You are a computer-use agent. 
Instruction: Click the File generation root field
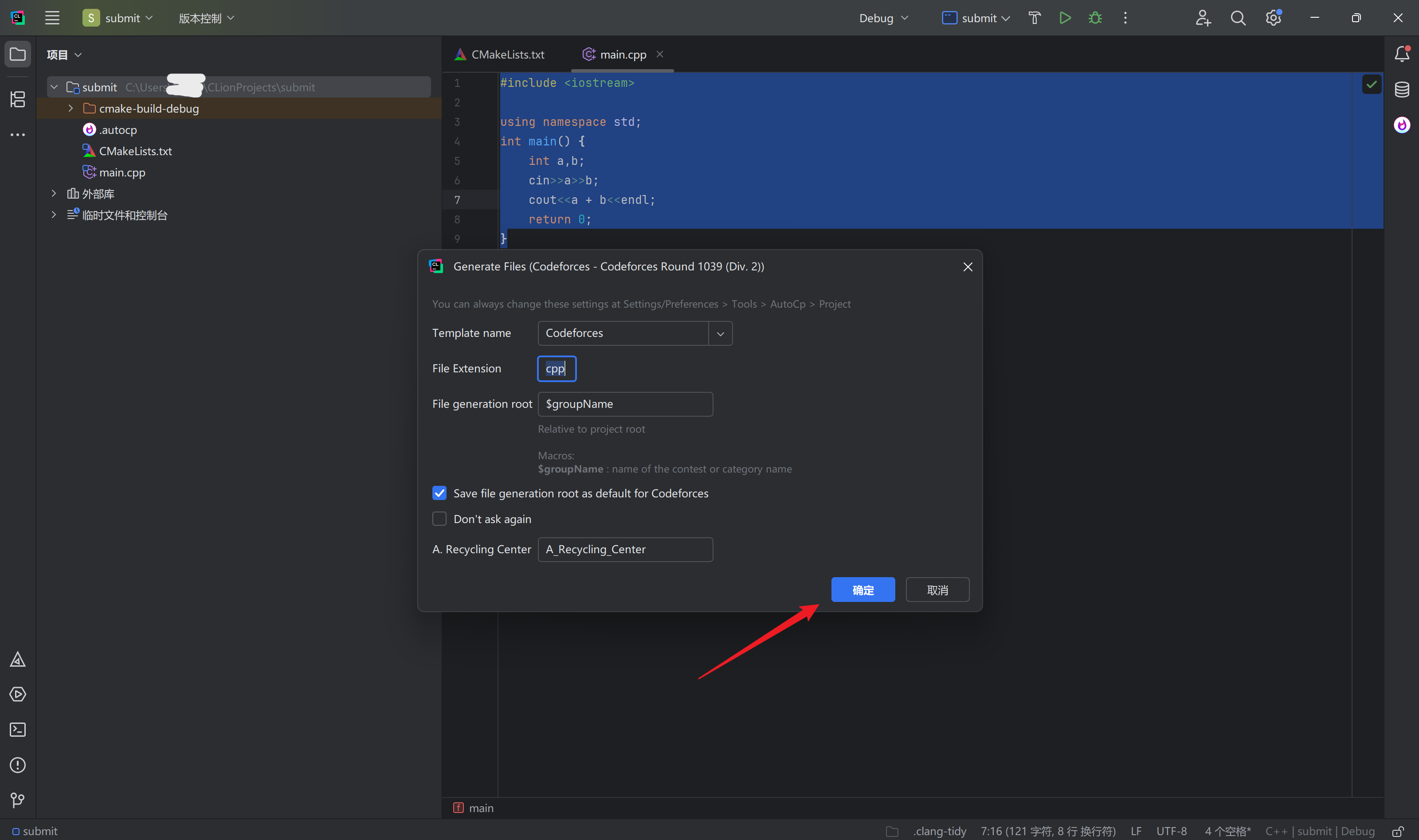(624, 404)
